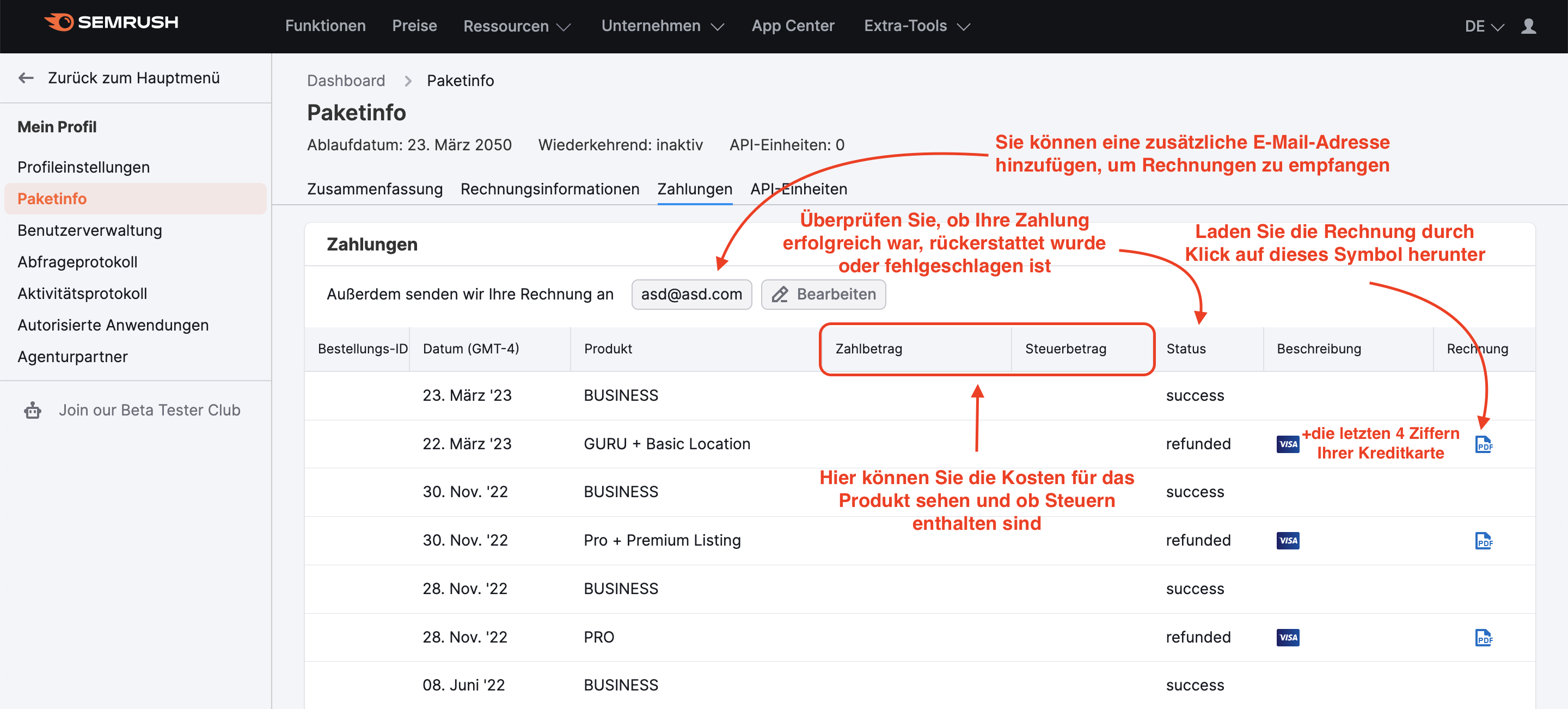The height and width of the screenshot is (709, 1568).
Task: Expand the Ressourcen dropdown
Action: point(517,26)
